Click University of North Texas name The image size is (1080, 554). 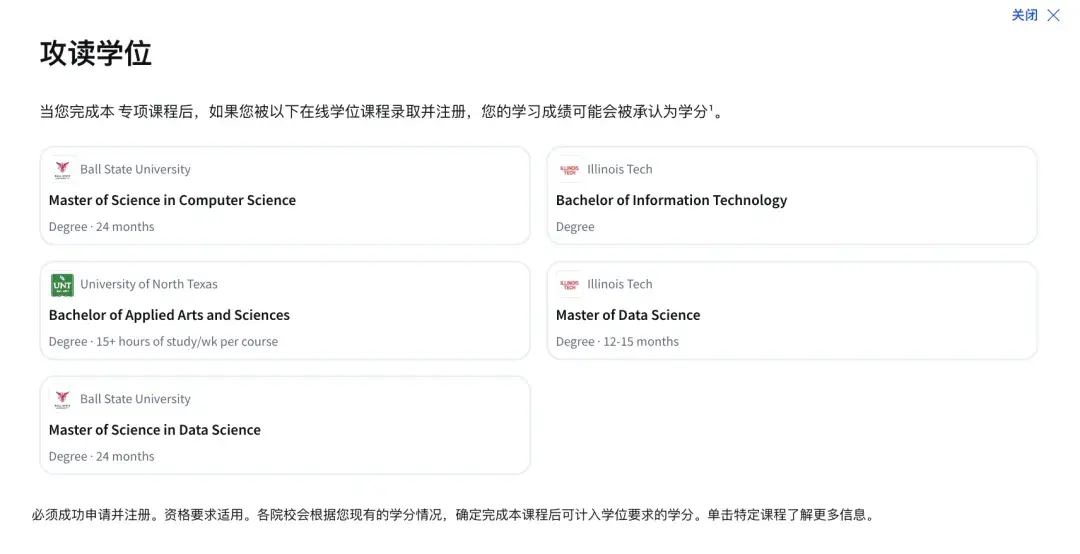click(x=149, y=284)
